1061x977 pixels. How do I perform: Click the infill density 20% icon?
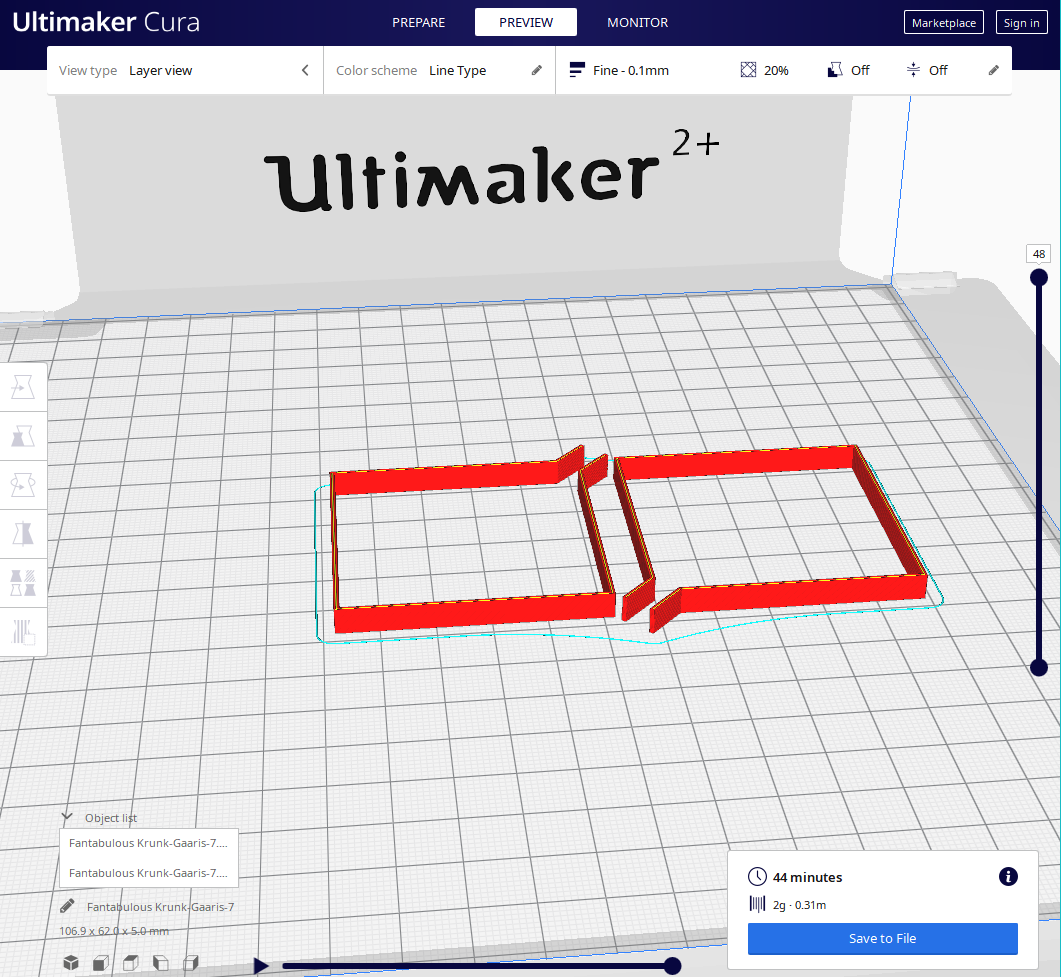point(748,70)
